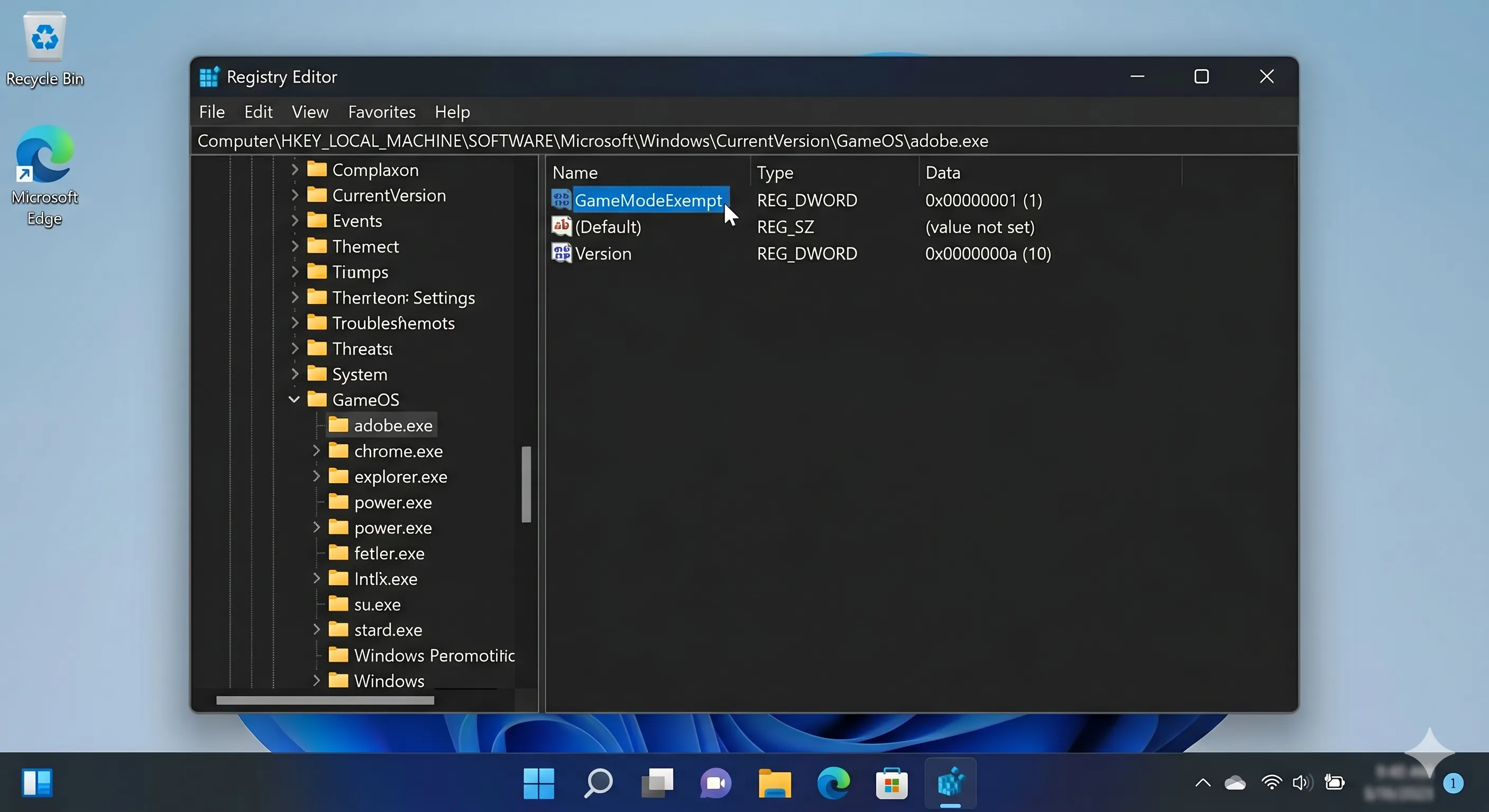The image size is (1489, 812).
Task: Click the tree pane horizontal scrollbar thumb
Action: point(325,700)
